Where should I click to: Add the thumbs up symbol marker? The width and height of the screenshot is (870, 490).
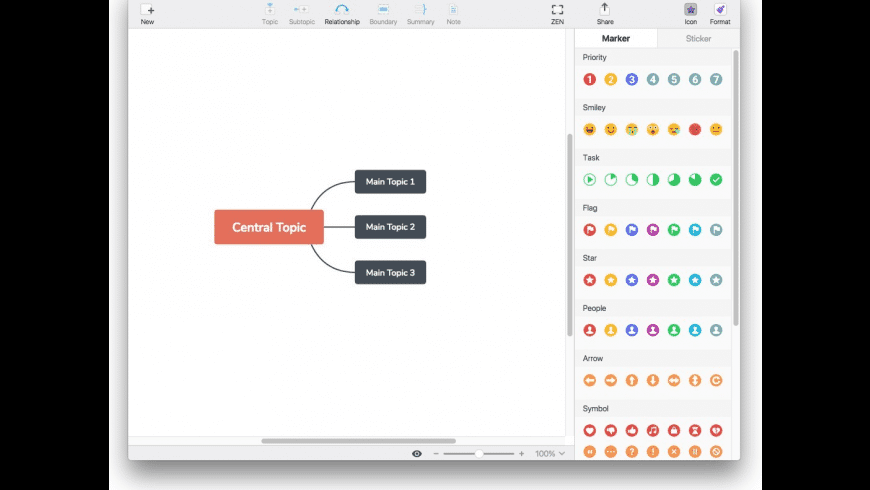click(631, 431)
